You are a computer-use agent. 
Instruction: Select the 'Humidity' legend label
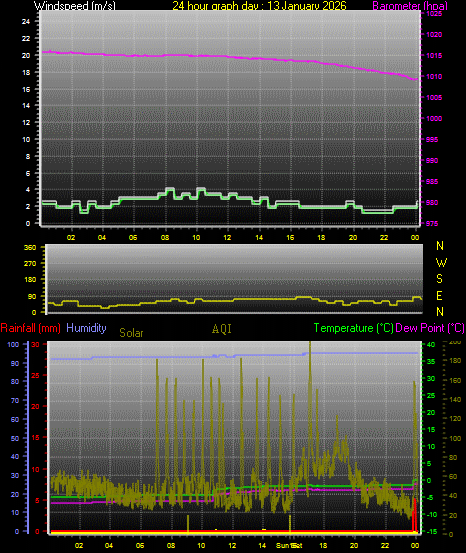click(x=86, y=328)
